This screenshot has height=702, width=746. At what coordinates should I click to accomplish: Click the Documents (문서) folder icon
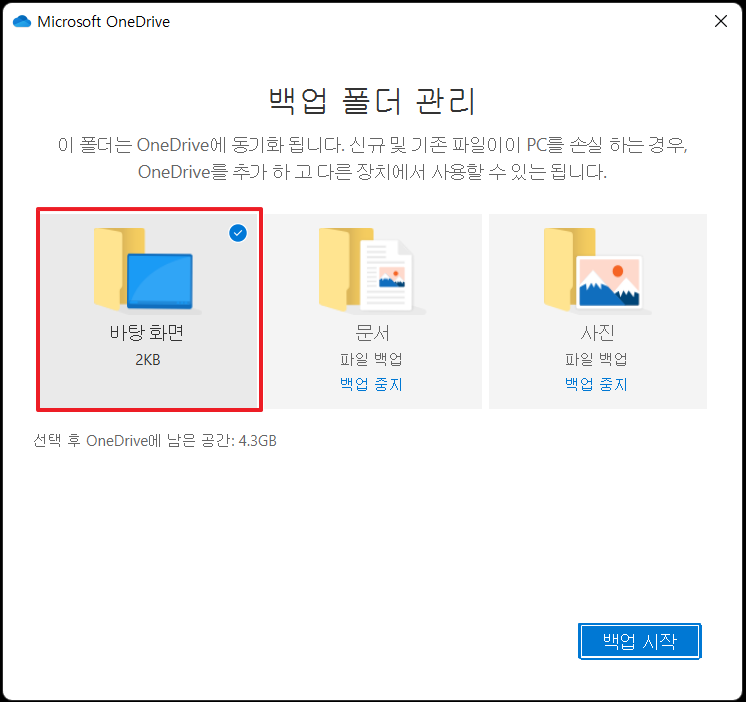pyautogui.click(x=372, y=270)
